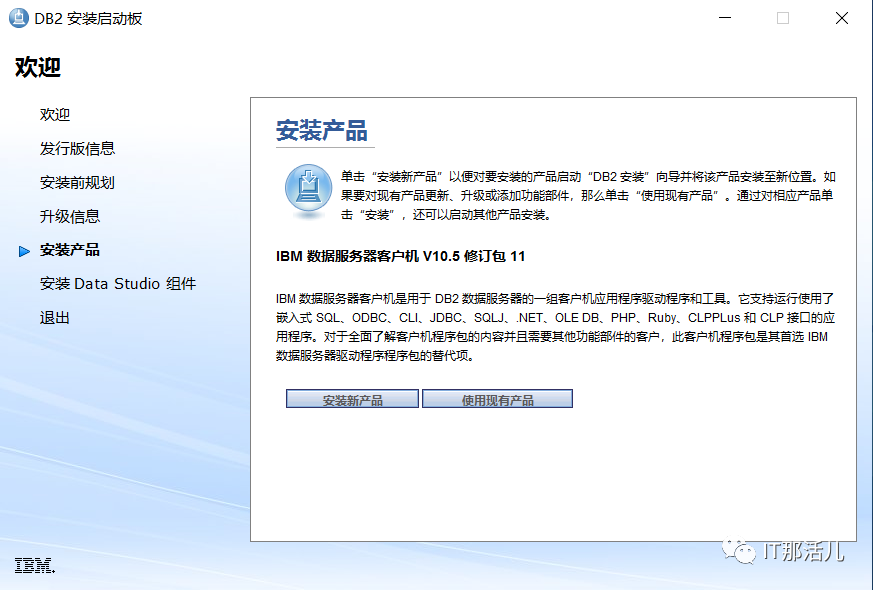Image resolution: width=873 pixels, height=590 pixels.
Task: Open 发行版信息 release information
Action: coord(77,149)
